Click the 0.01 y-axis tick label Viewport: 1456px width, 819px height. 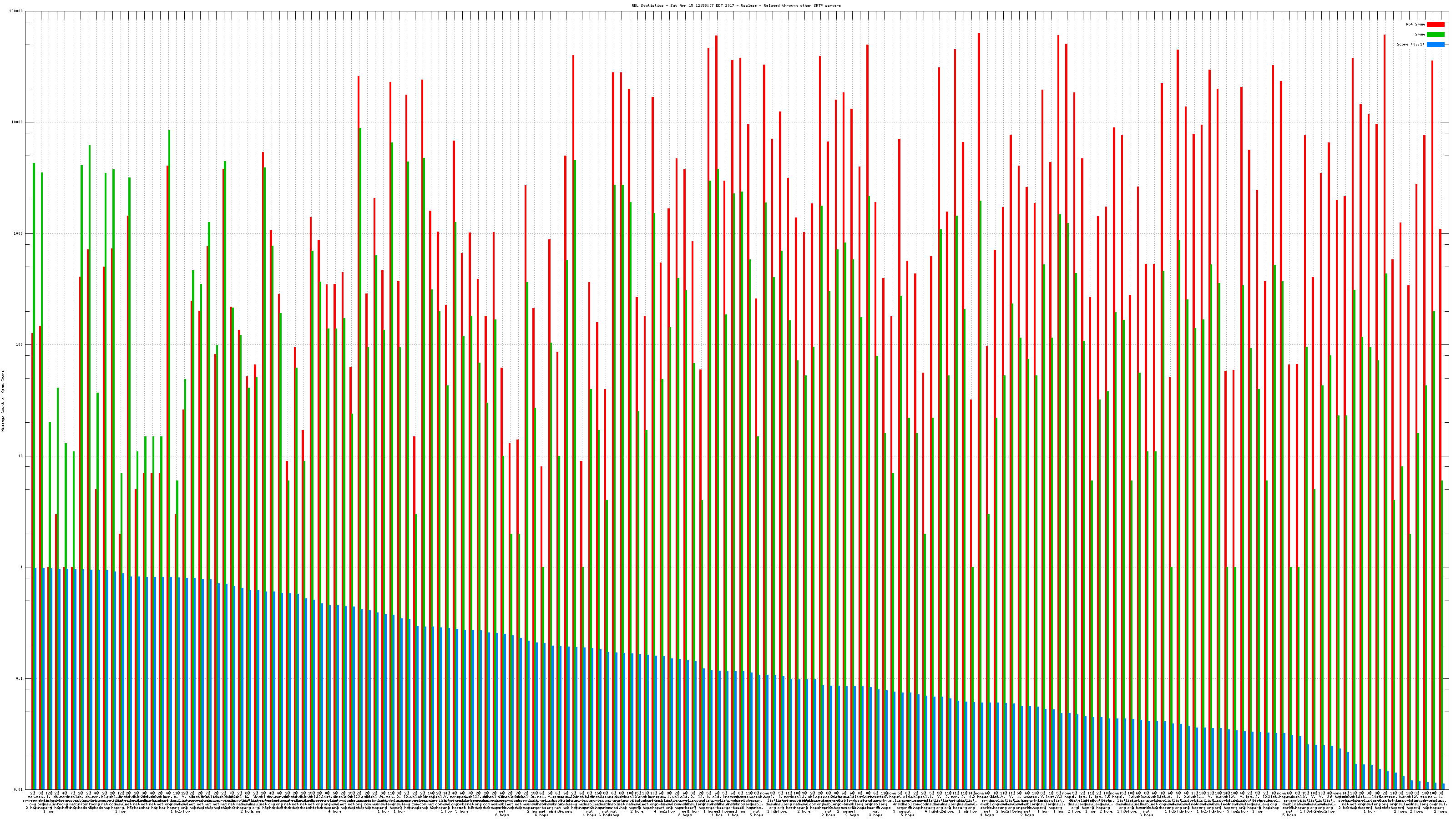pos(19,789)
